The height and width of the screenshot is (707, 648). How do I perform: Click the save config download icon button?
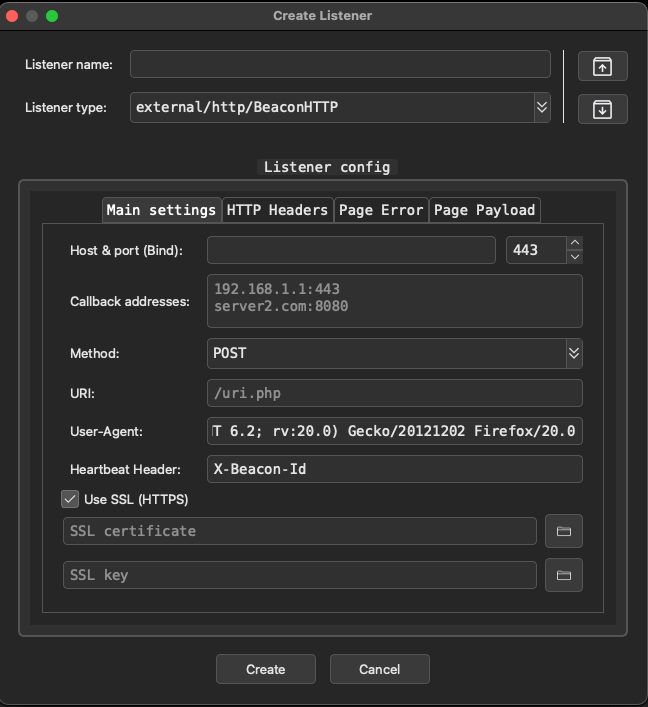tap(602, 109)
